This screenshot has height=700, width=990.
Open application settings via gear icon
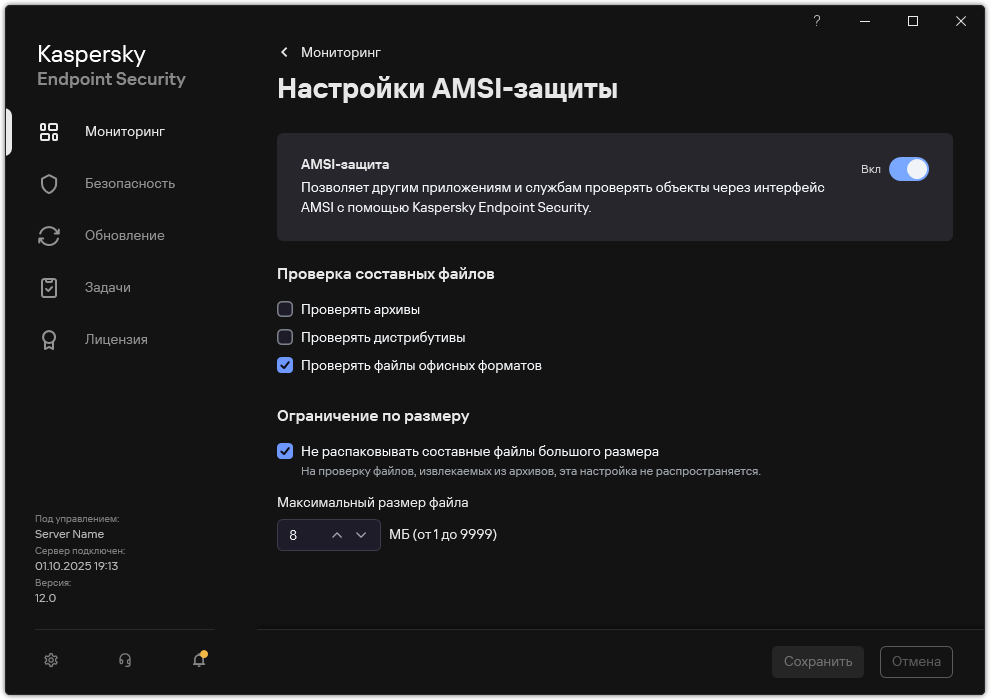tap(50, 660)
